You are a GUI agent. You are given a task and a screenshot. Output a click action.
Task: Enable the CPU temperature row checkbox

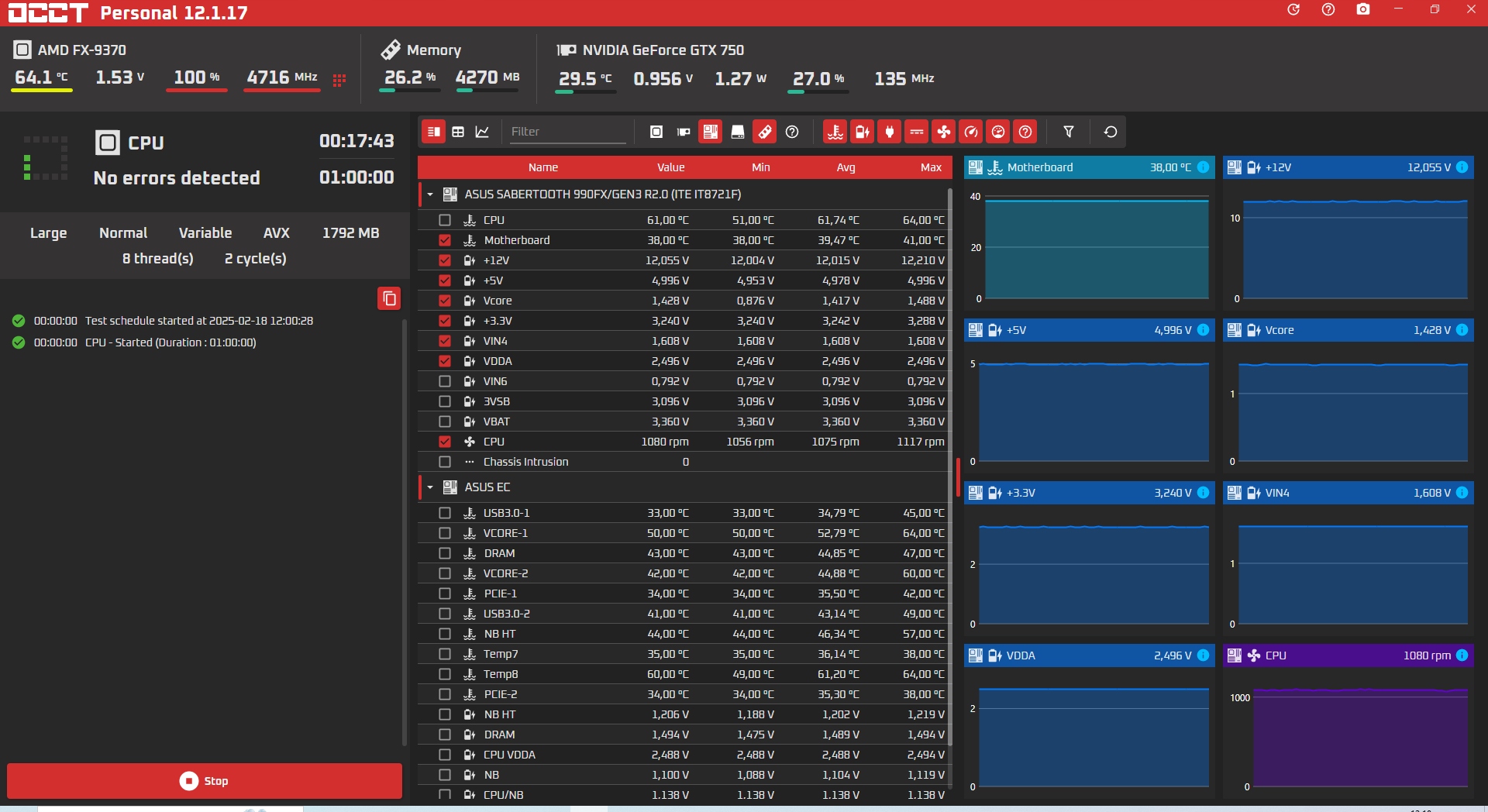(445, 220)
